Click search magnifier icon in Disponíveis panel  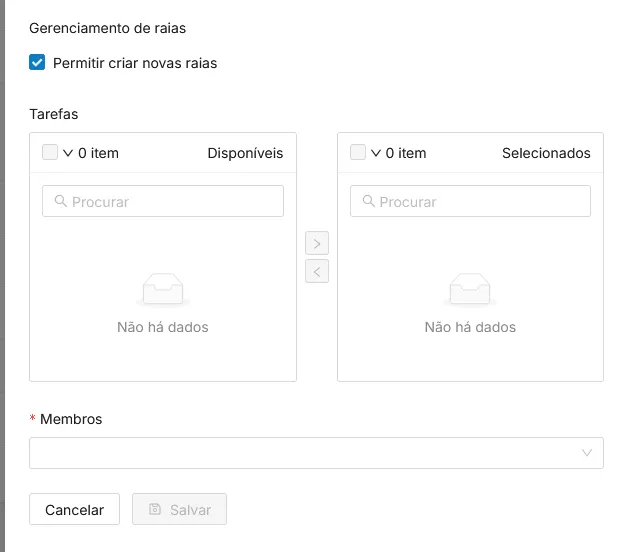point(61,201)
